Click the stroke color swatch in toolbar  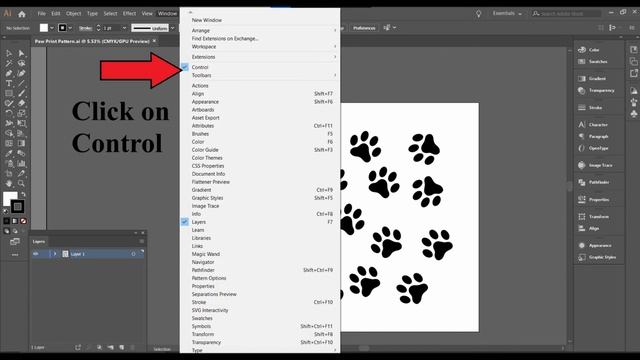point(17,207)
